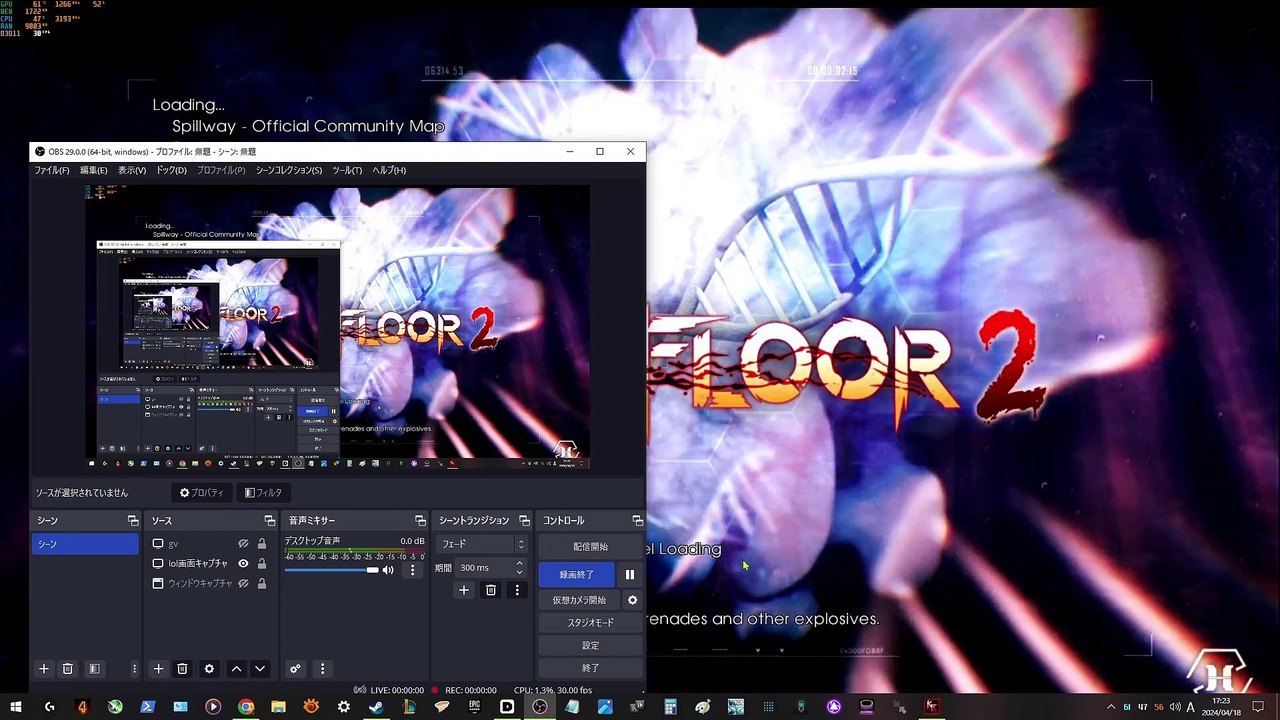Open virtual camera settings gear
The height and width of the screenshot is (720, 1280).
coord(632,600)
